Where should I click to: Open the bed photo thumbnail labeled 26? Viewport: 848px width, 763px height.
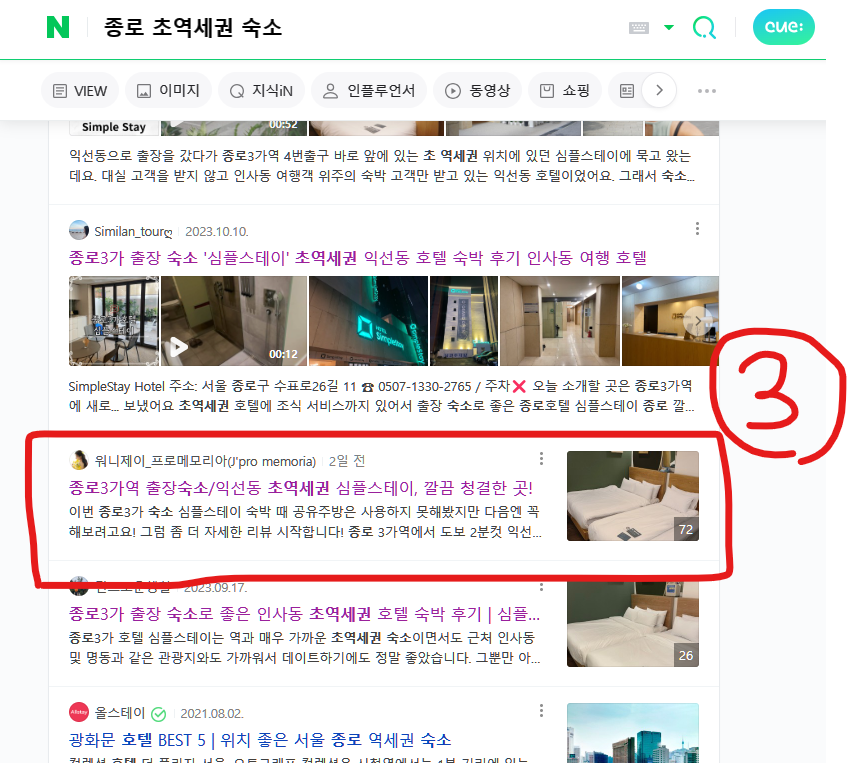coord(633,623)
